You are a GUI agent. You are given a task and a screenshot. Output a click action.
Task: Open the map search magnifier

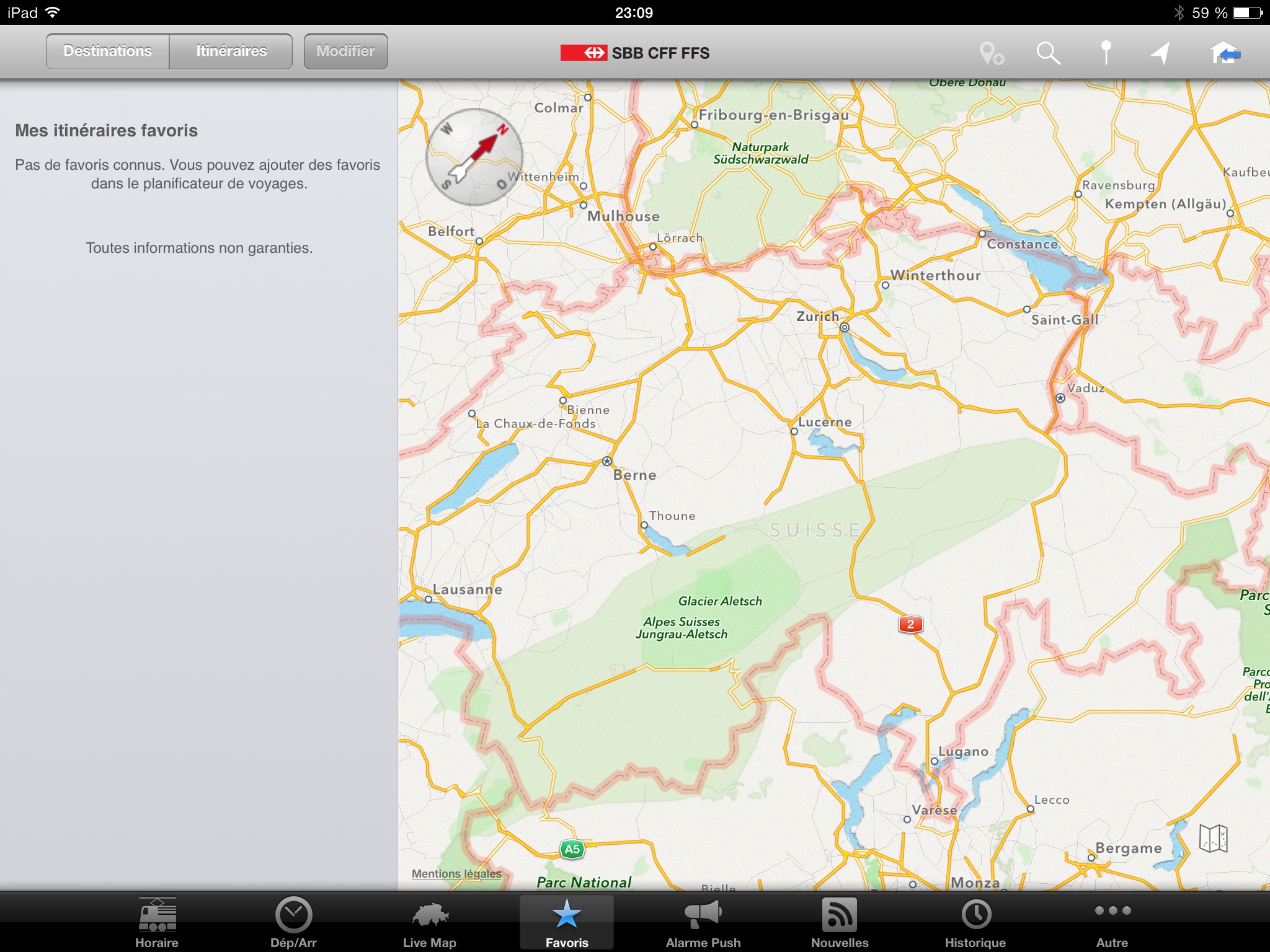pos(1048,53)
